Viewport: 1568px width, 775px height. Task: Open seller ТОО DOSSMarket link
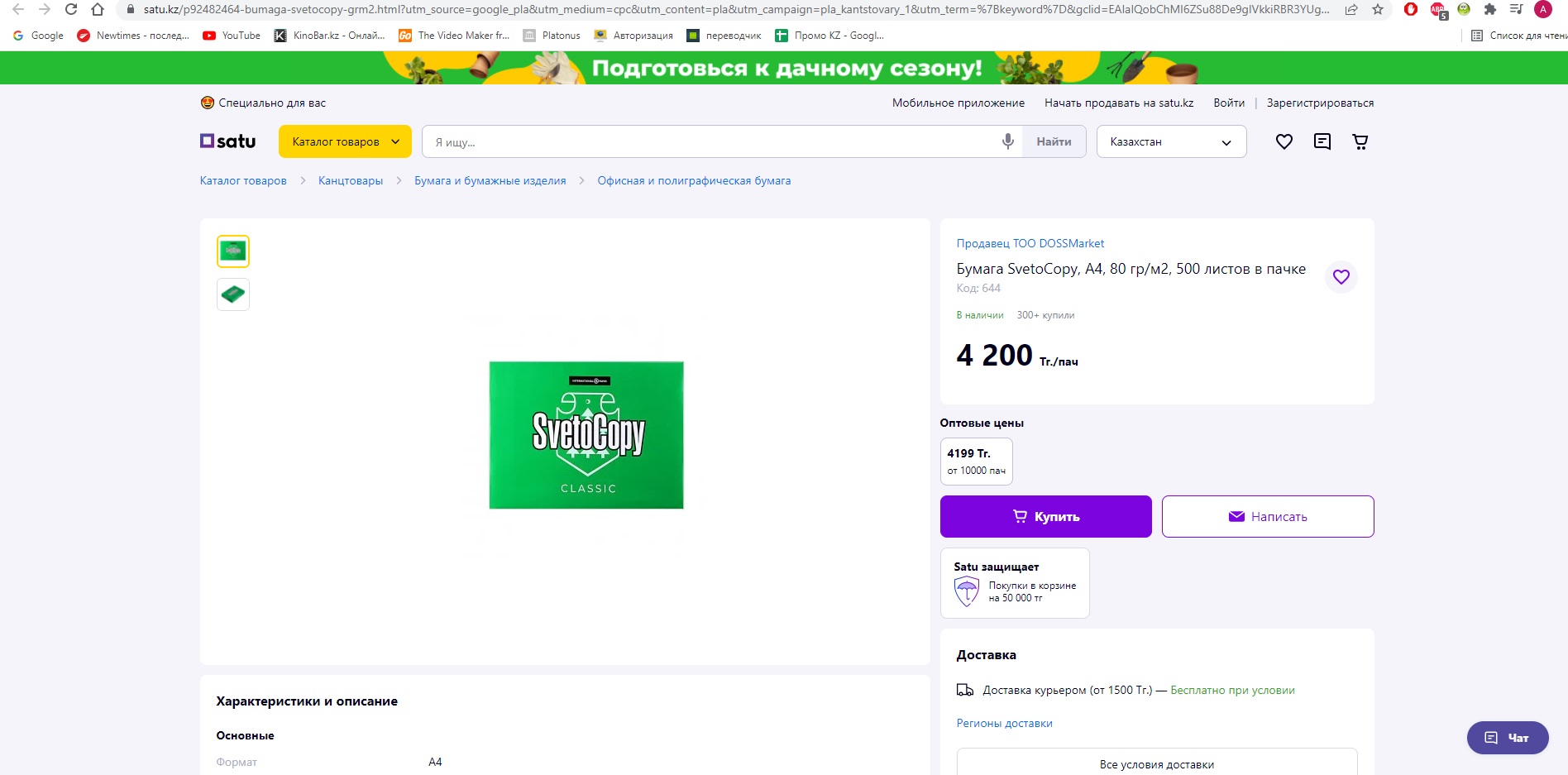[1030, 243]
